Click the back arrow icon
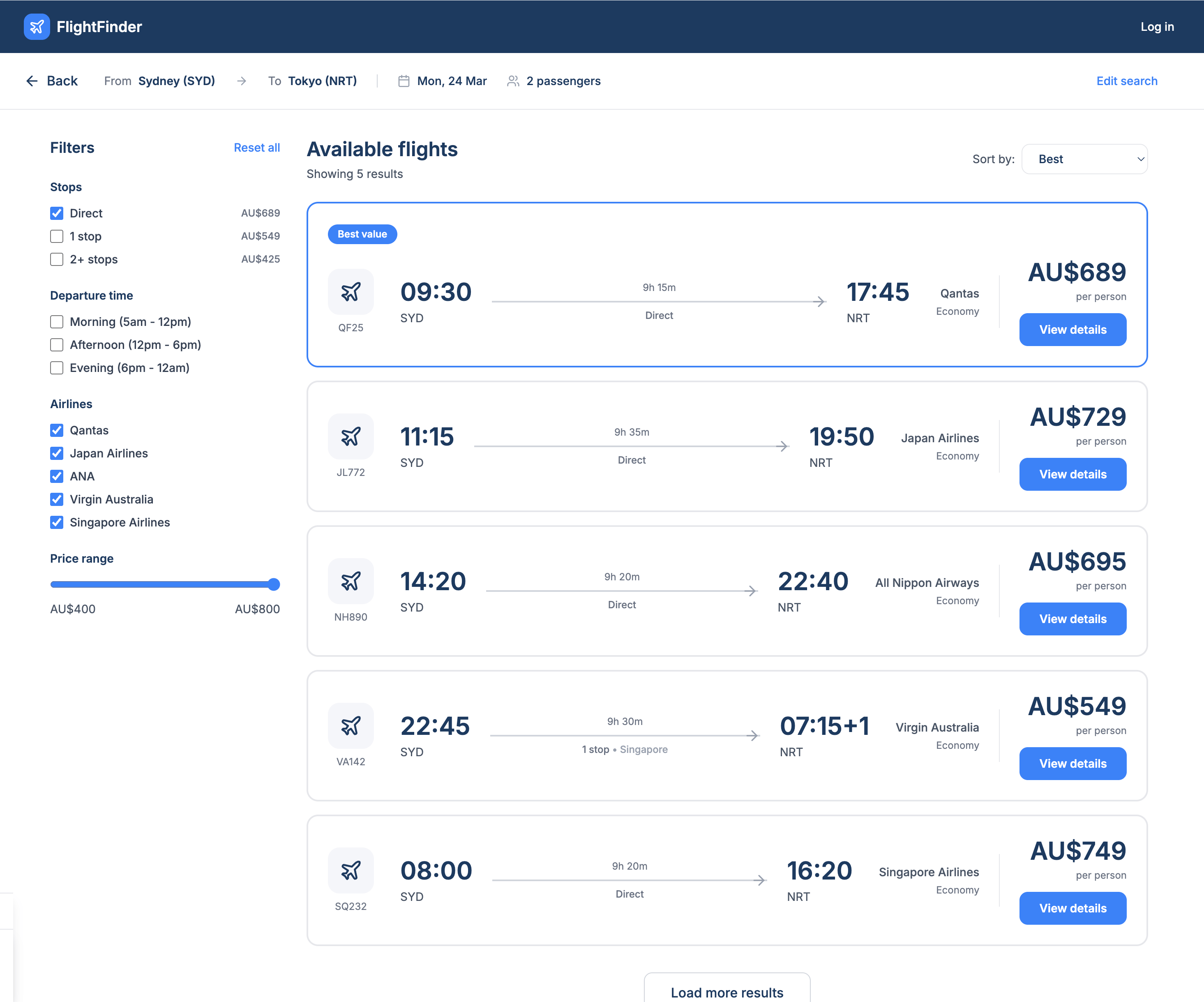Viewport: 1204px width, 1002px height. point(32,81)
